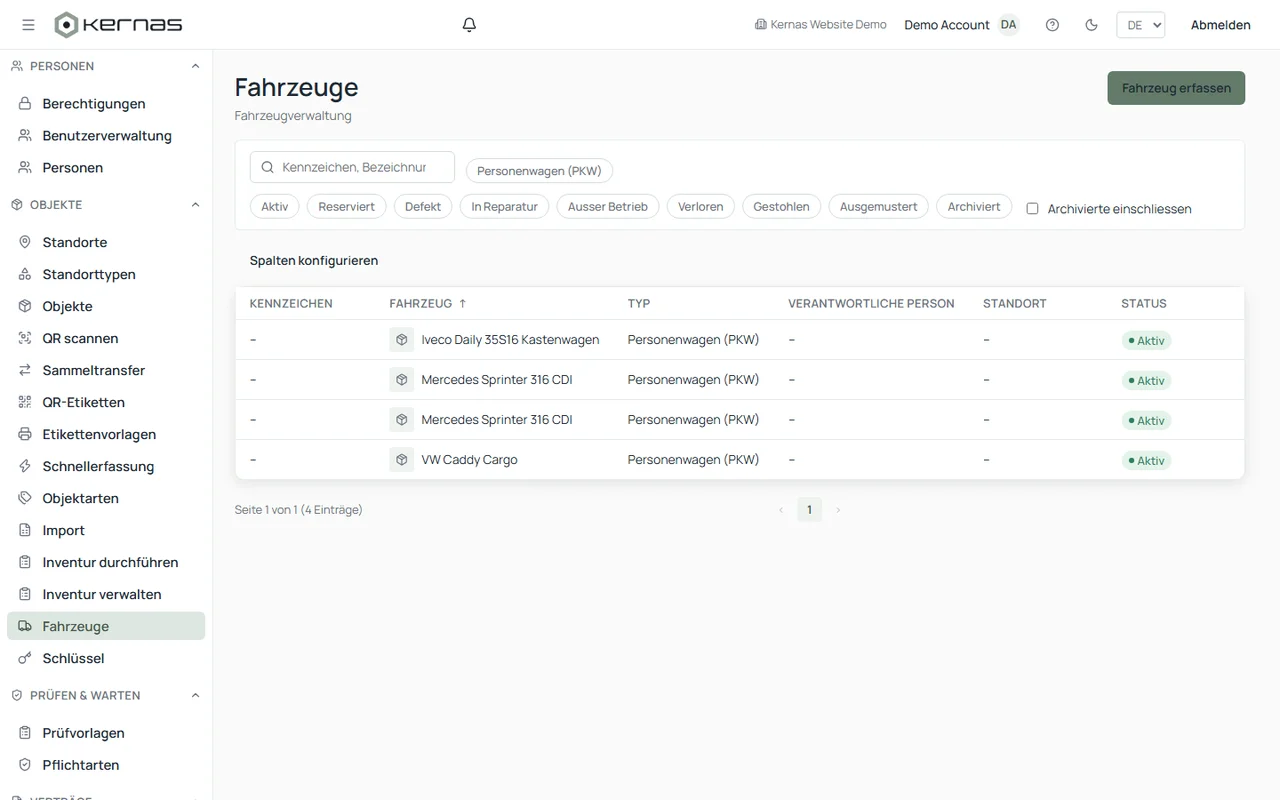The image size is (1280, 800).
Task: Click Aktiv badge in VW Caddy row
Action: pos(1146,461)
